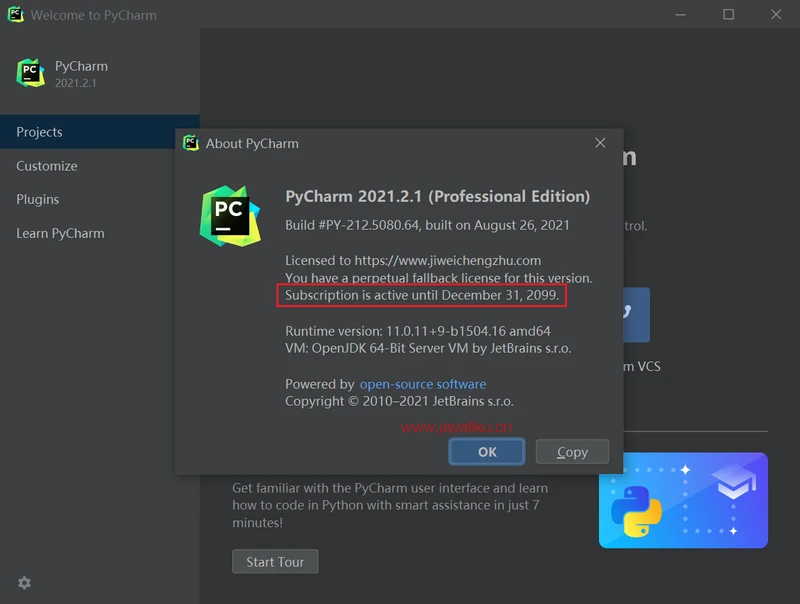Close the Welcome to PyCharm window

point(776,15)
